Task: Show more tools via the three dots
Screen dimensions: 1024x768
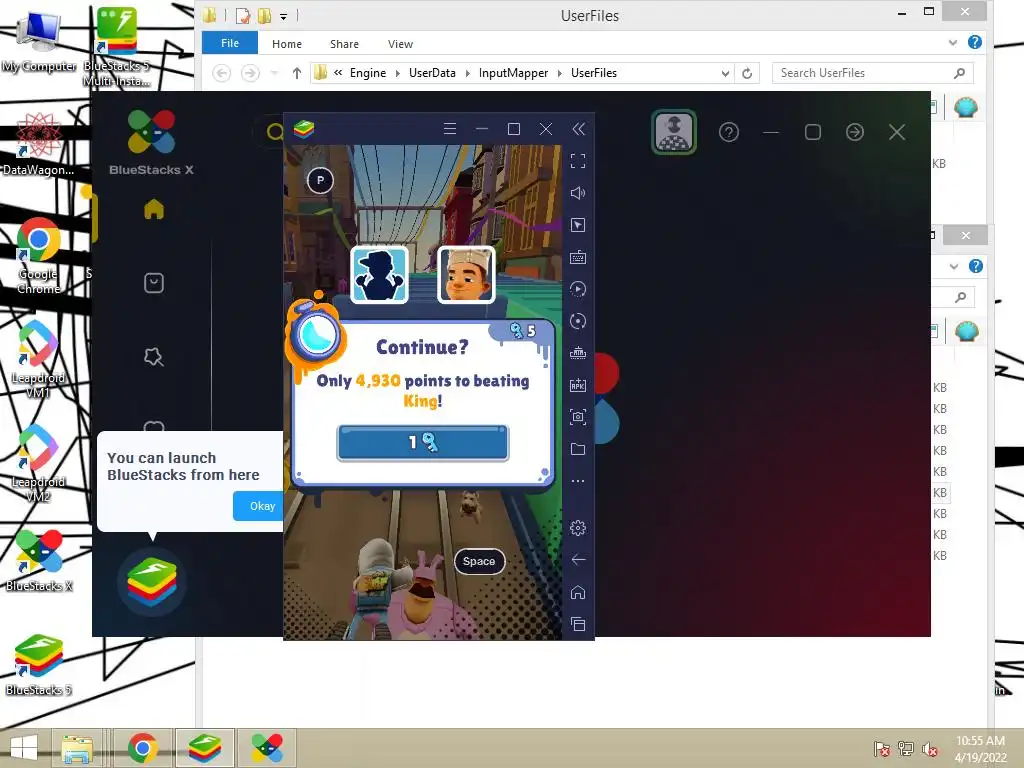Action: [578, 481]
